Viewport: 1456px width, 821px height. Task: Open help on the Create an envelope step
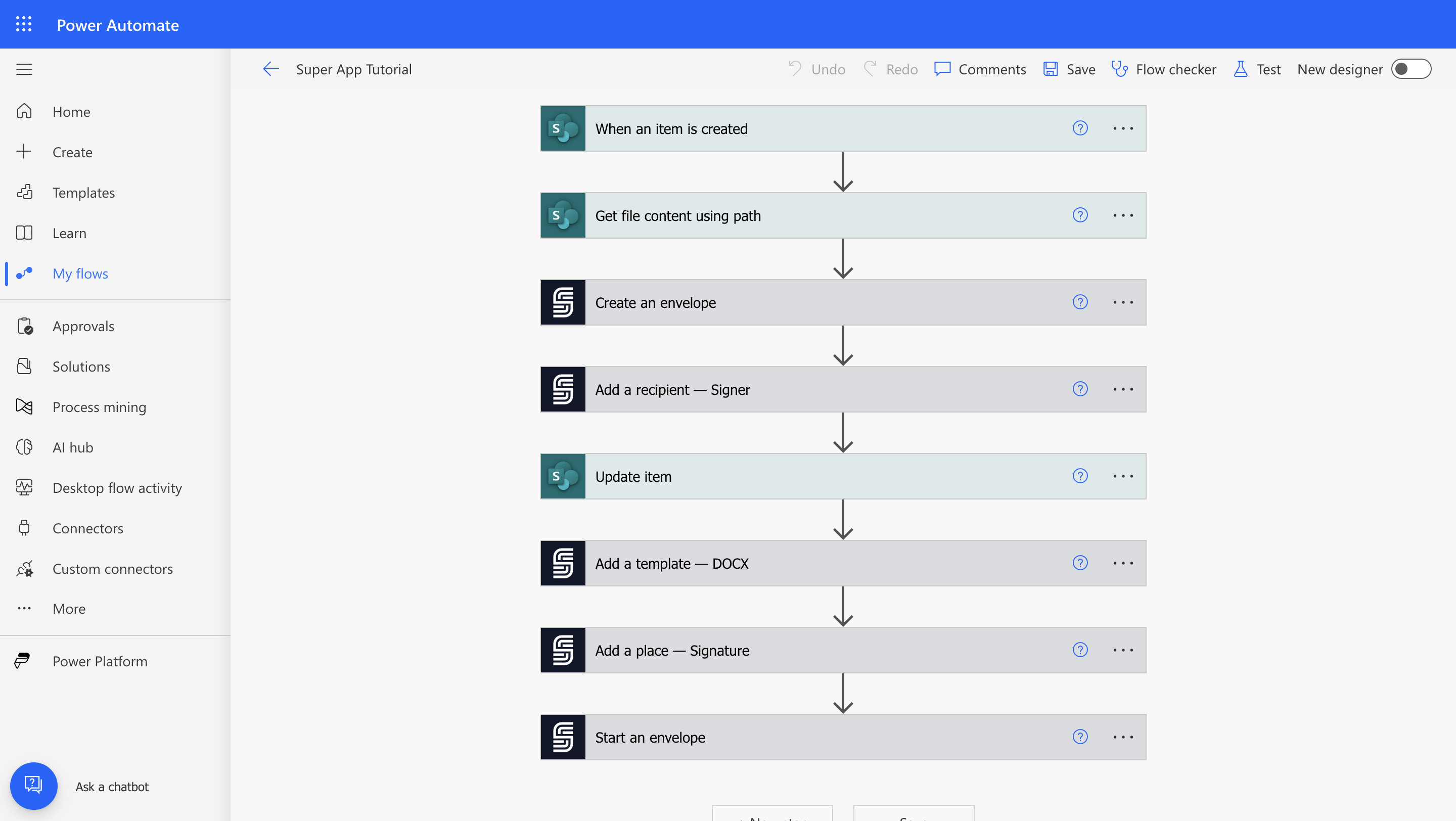point(1079,302)
